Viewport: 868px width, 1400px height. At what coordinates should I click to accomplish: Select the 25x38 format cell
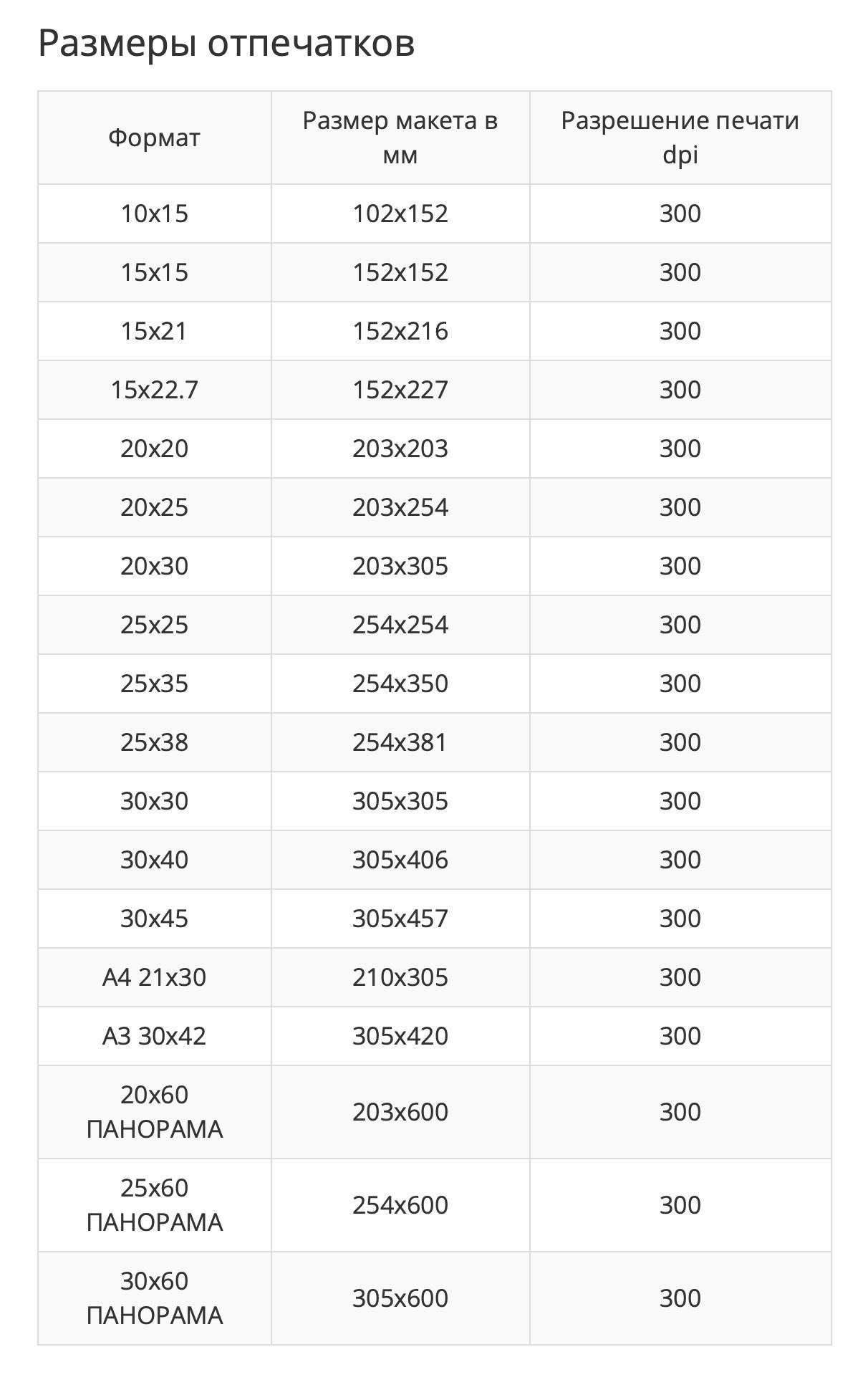coord(154,742)
